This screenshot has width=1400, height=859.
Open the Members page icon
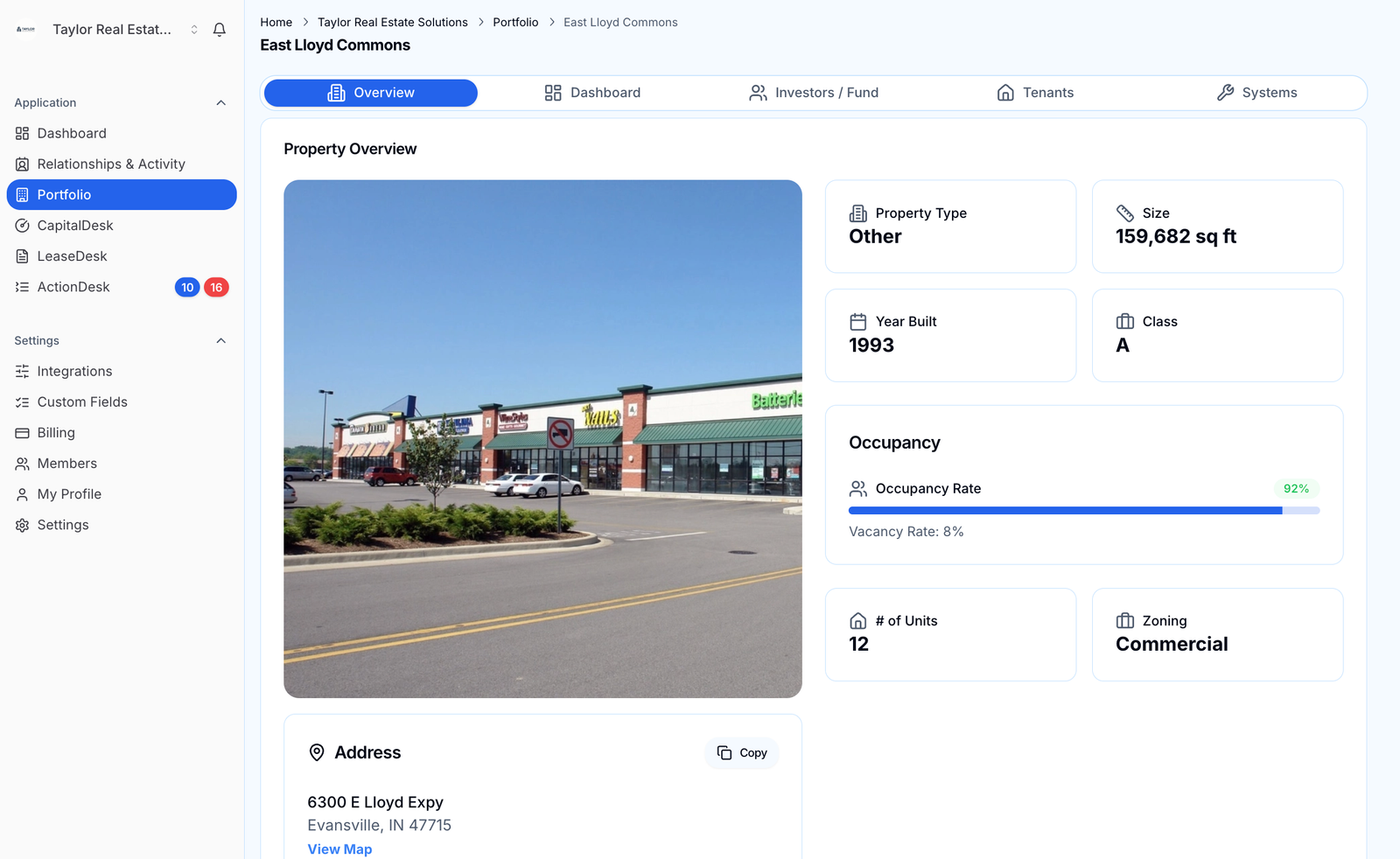click(23, 464)
